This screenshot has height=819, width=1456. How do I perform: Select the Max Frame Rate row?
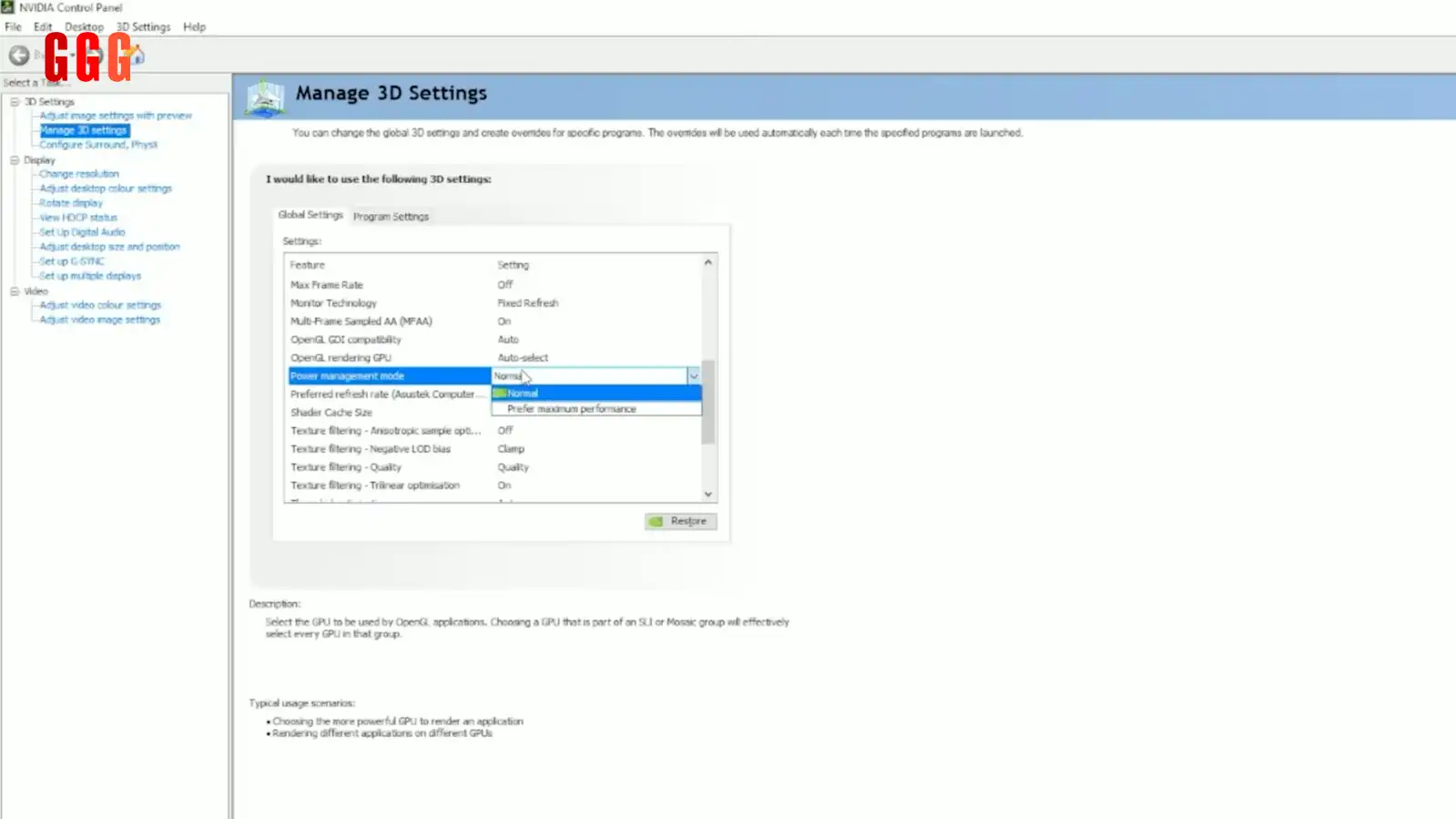pyautogui.click(x=493, y=285)
